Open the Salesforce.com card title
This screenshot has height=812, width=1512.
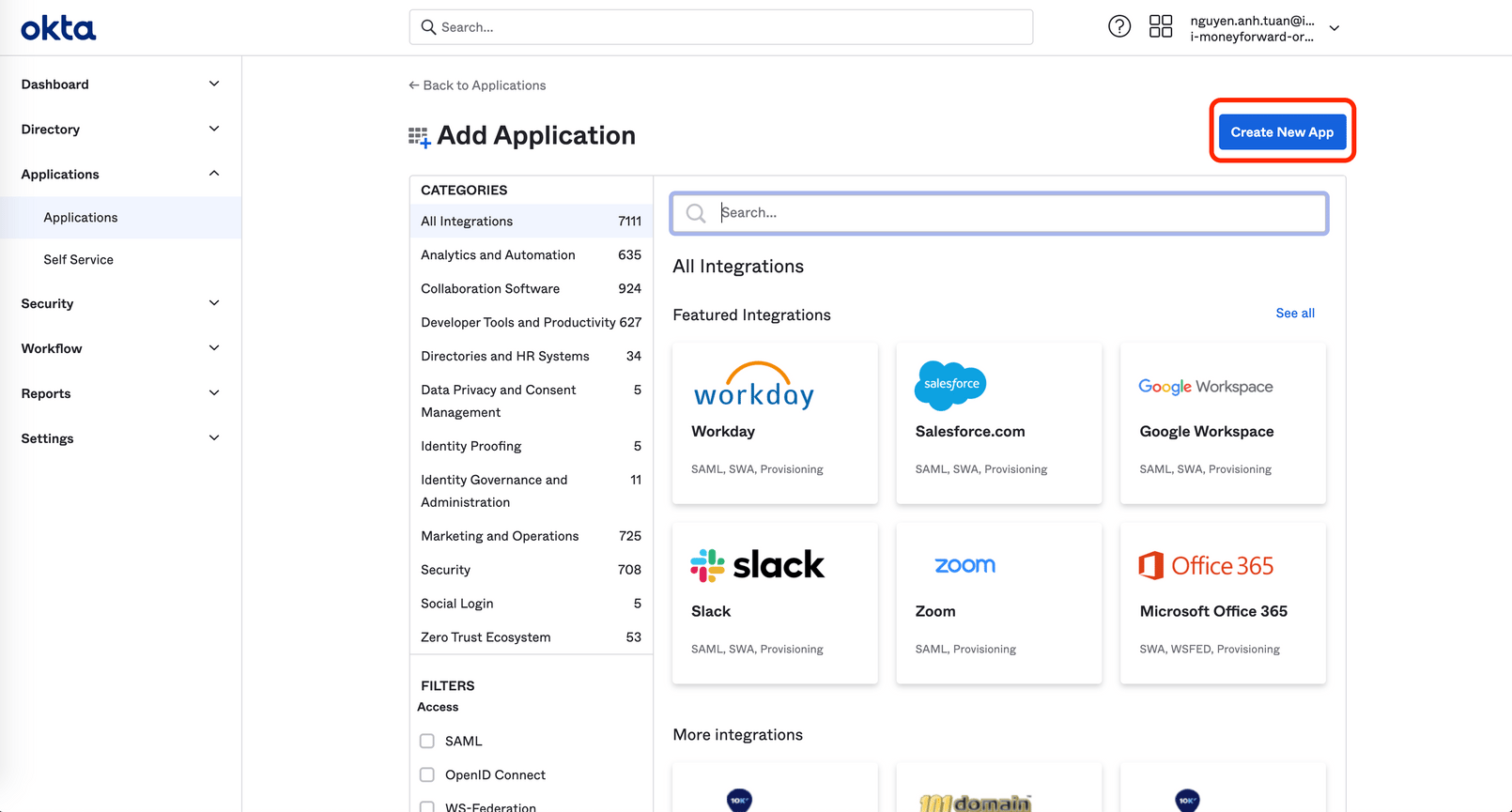(970, 432)
